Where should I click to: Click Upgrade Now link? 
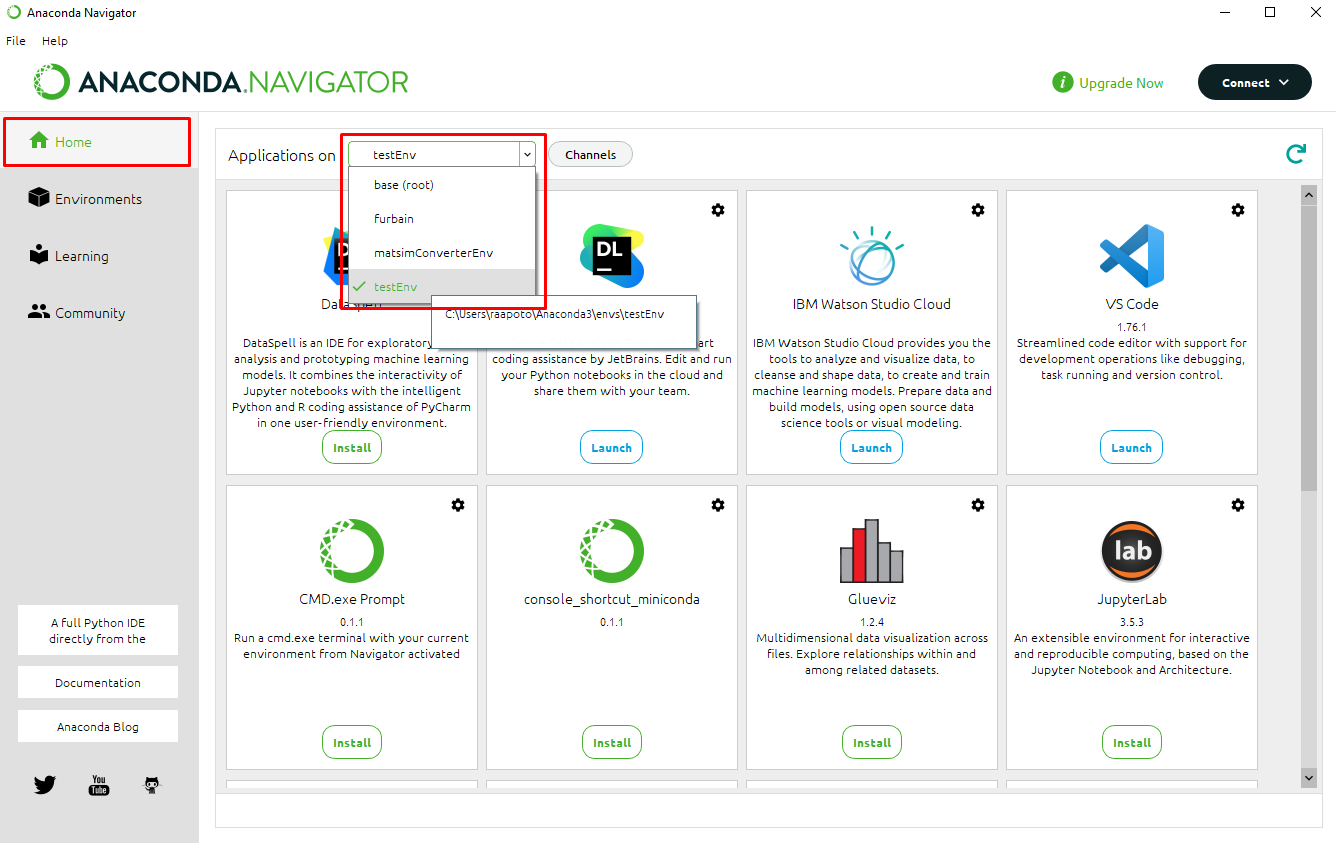pos(1121,83)
